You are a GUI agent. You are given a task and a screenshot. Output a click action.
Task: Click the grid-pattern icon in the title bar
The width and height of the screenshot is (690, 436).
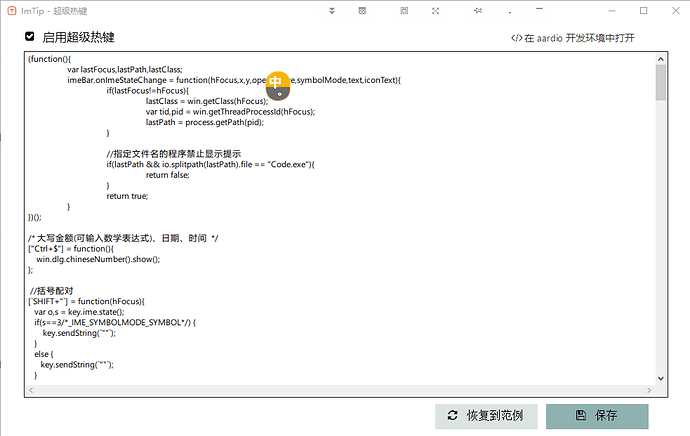click(362, 11)
